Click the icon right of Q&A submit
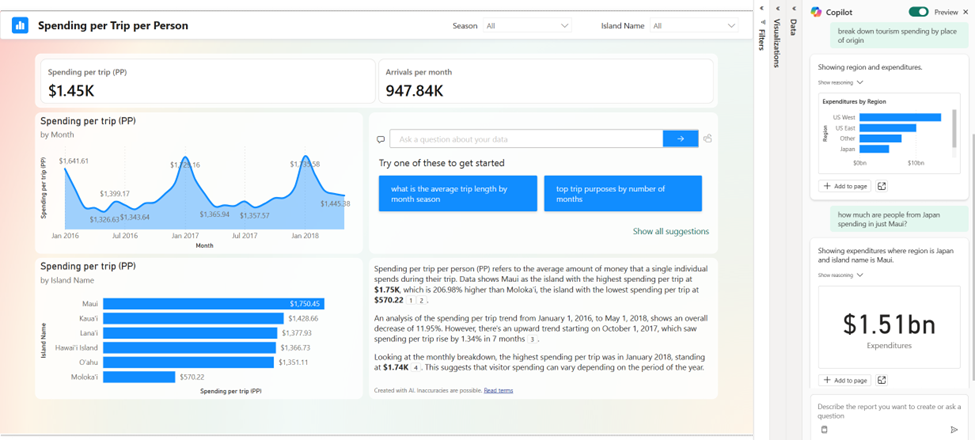The height and width of the screenshot is (440, 975). (708, 139)
